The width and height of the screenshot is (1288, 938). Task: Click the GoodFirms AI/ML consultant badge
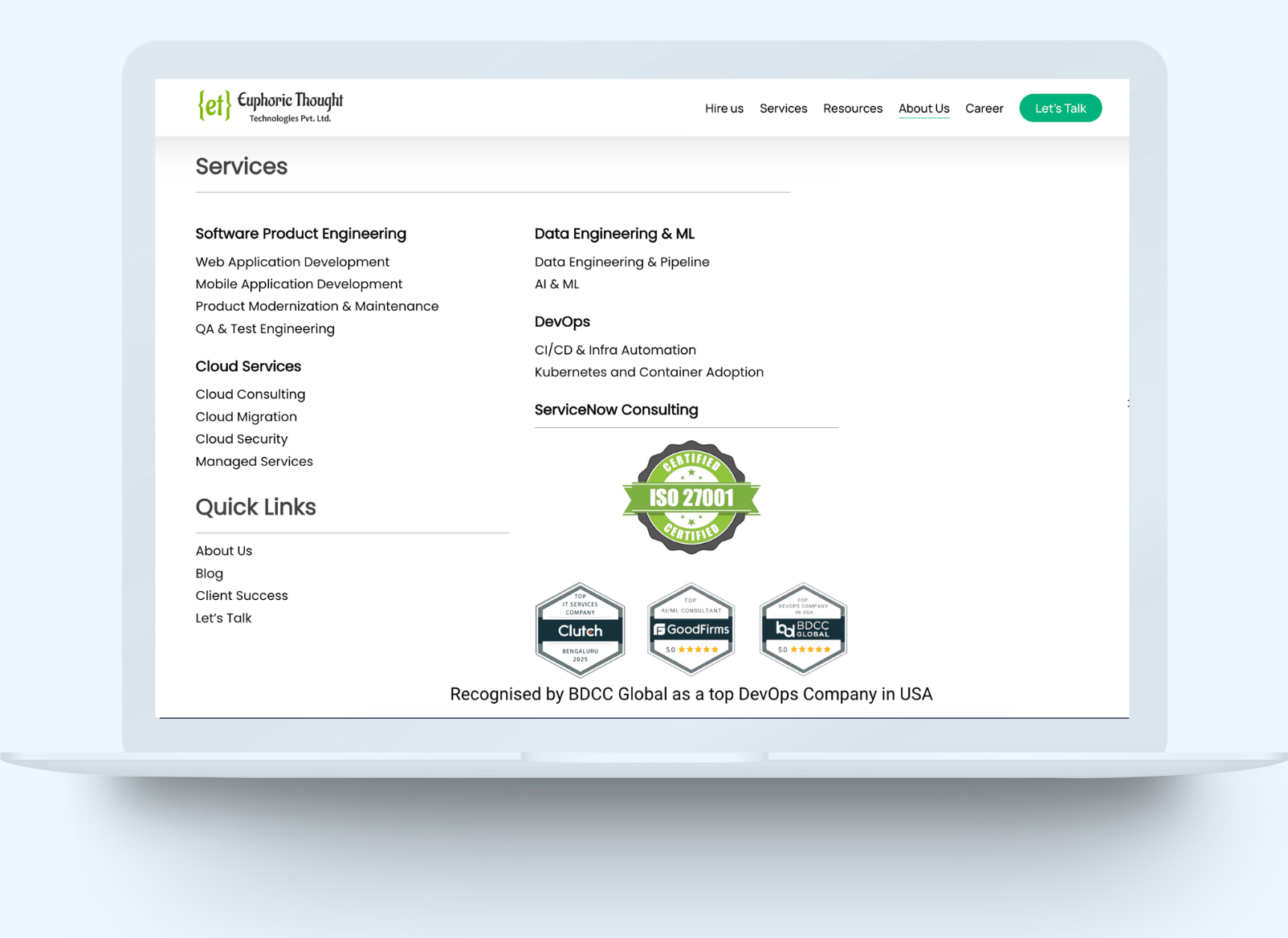click(691, 630)
